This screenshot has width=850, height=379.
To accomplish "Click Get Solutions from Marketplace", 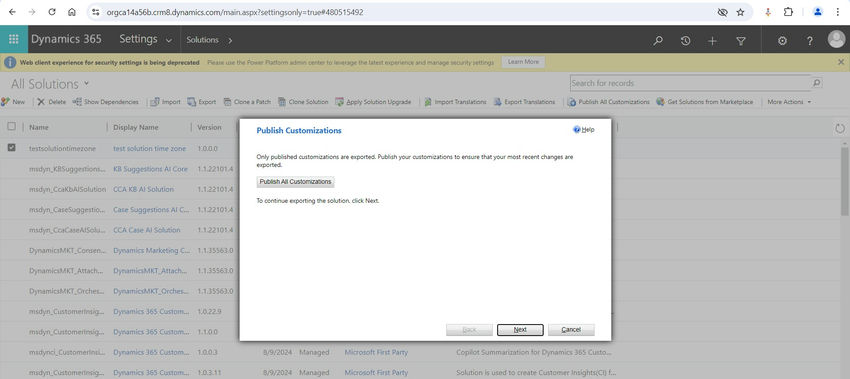I will coord(705,102).
